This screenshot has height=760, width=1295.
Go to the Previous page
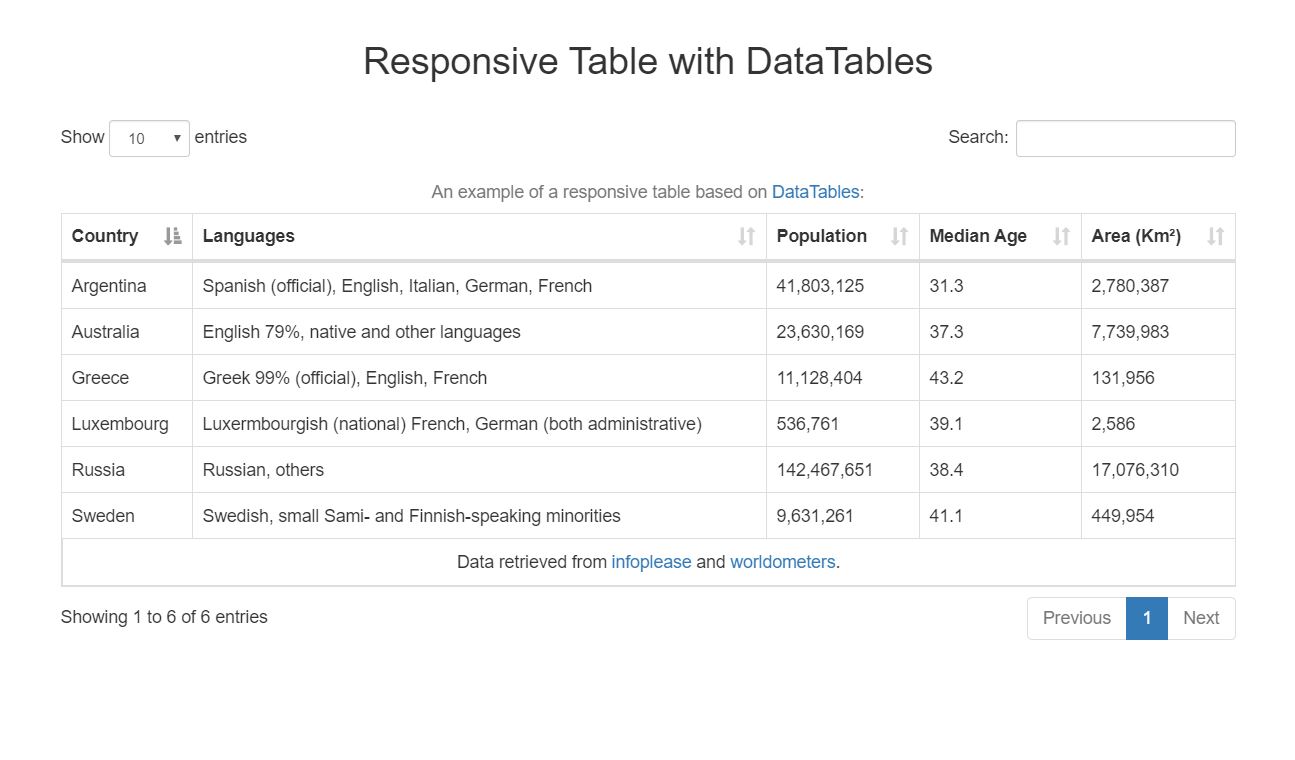[x=1076, y=618]
